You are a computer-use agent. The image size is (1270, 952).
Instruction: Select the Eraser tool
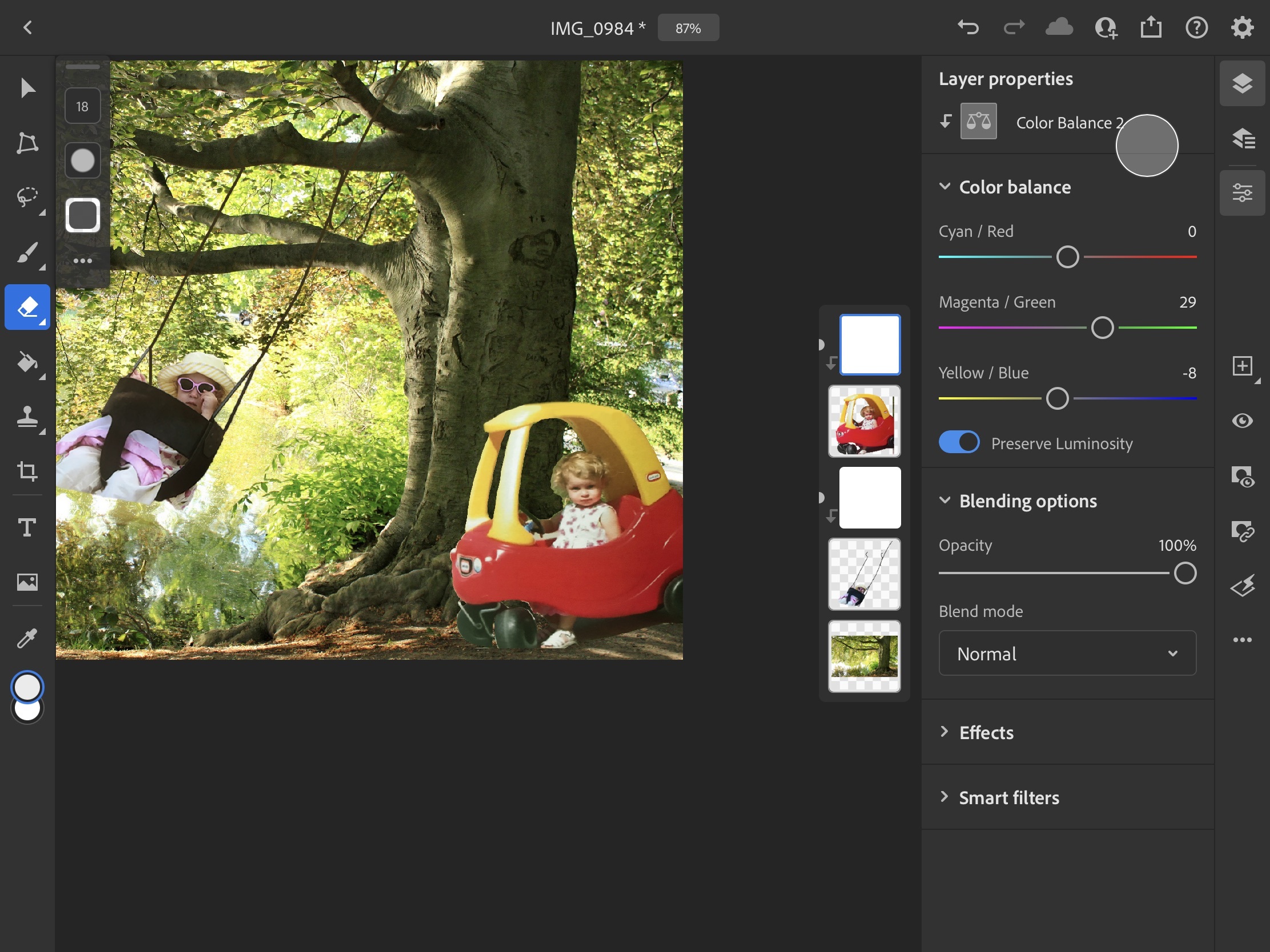(27, 307)
